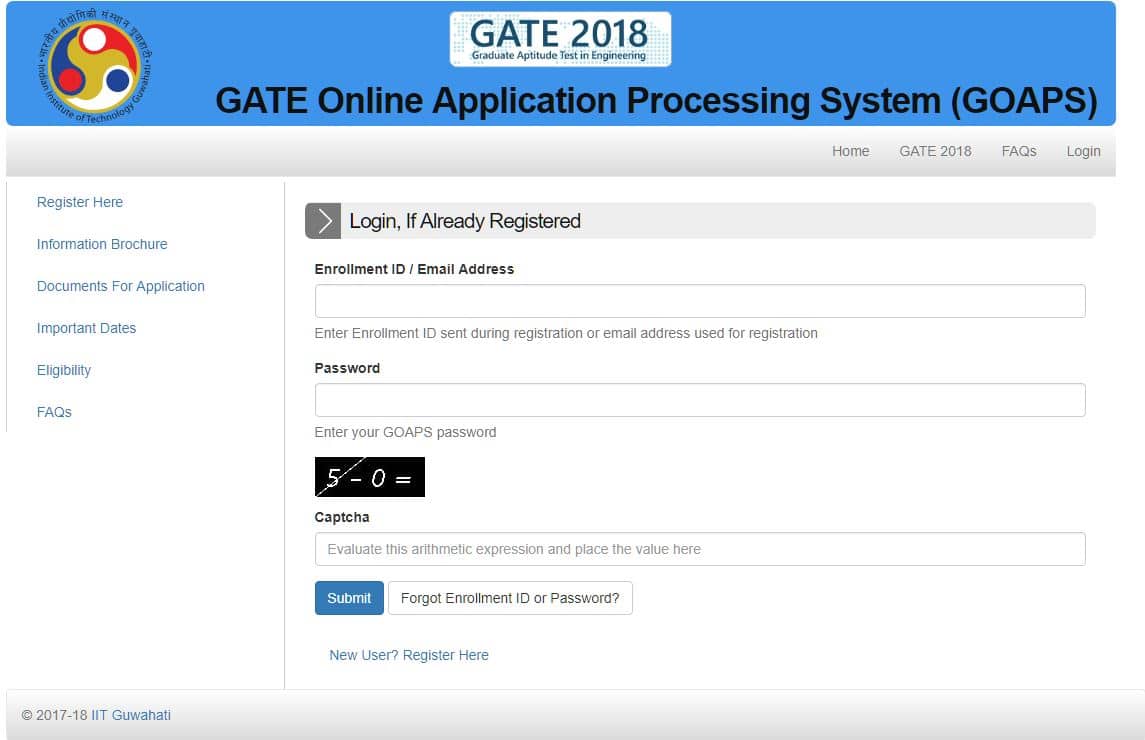
Task: View Documents For Application page
Action: (120, 286)
